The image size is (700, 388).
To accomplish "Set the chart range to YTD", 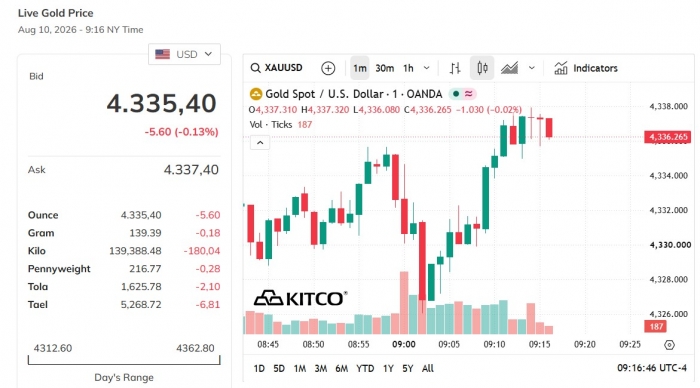I will (365, 368).
